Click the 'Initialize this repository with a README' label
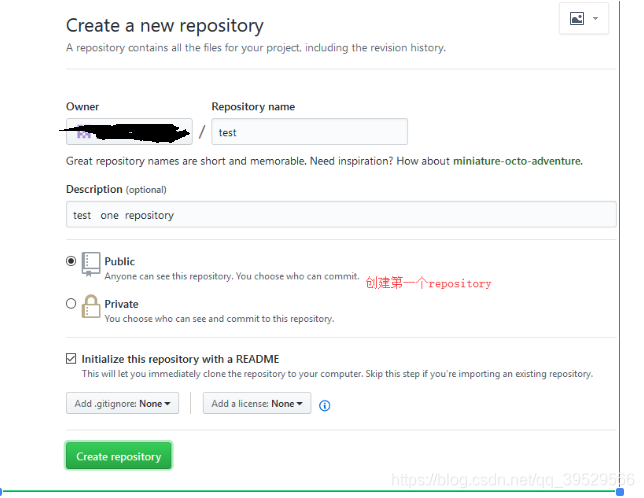This screenshot has height=498, width=644. pyautogui.click(x=180, y=359)
